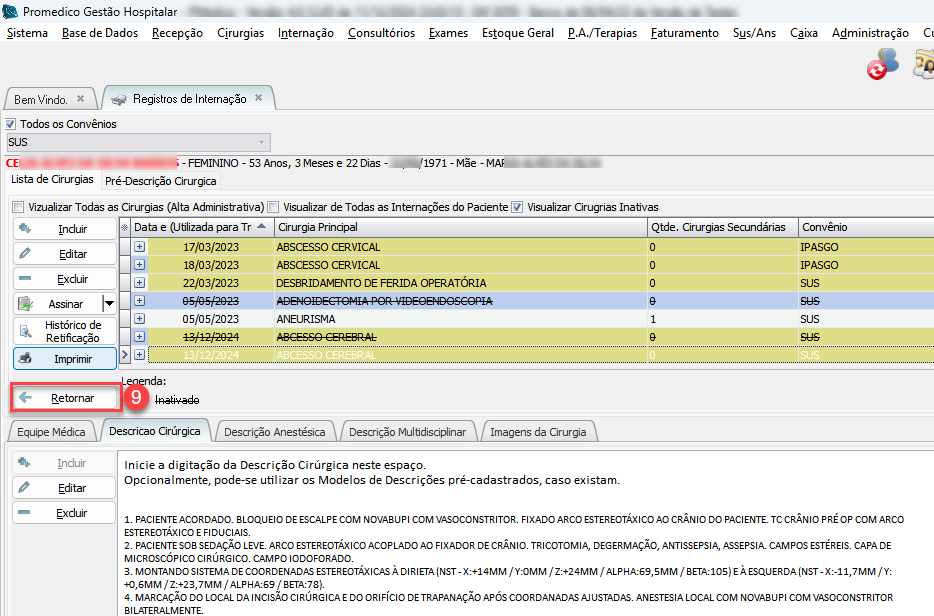
Task: Expand the 18/03/2023 ABSCESSO CERVICAL row
Action: click(x=139, y=265)
